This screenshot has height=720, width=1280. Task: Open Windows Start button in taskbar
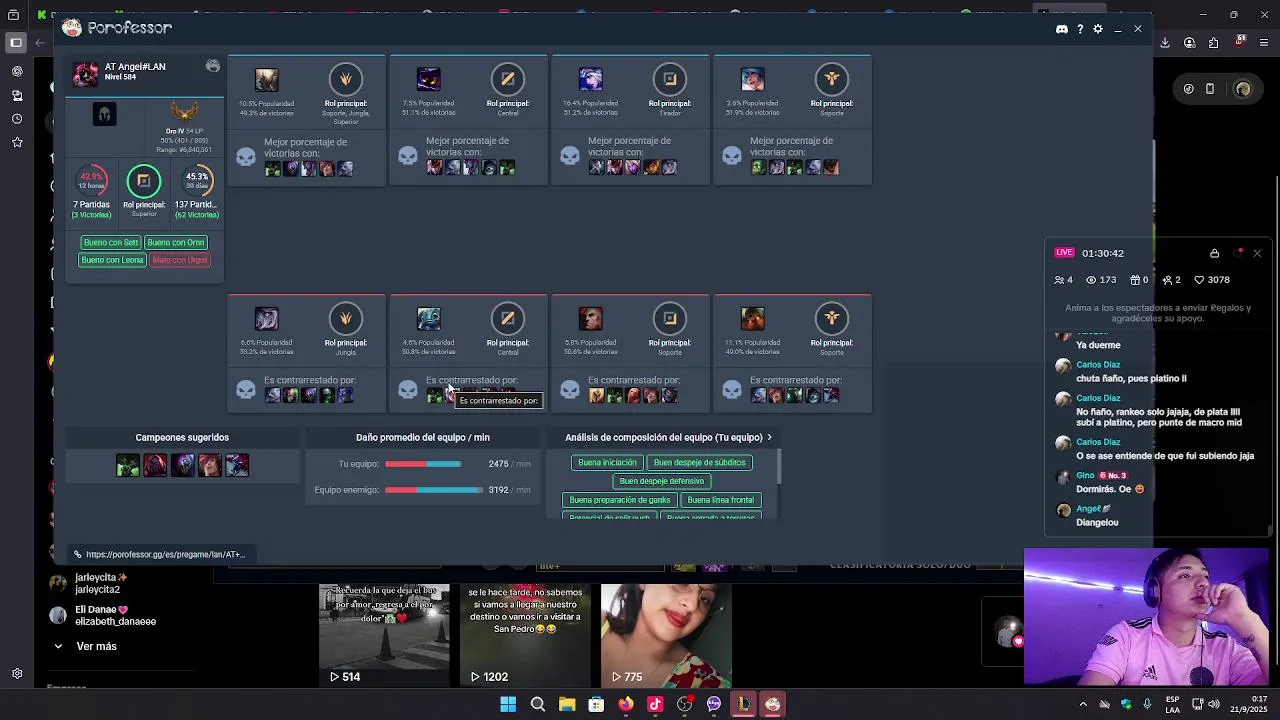click(508, 704)
